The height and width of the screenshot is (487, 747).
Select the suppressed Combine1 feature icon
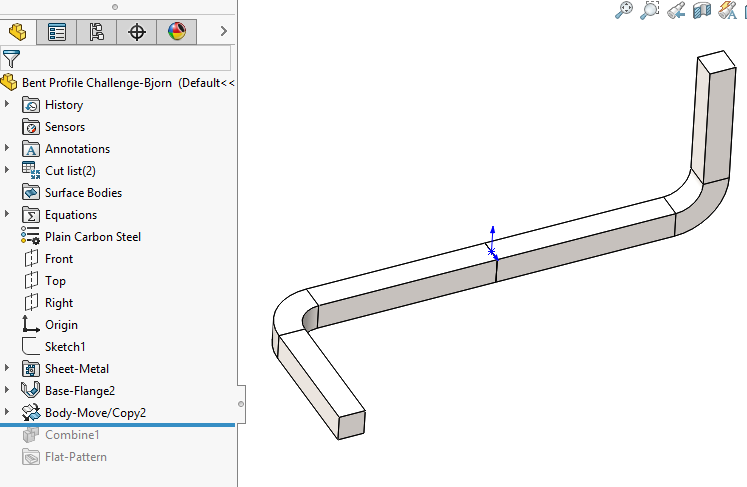coord(31,435)
